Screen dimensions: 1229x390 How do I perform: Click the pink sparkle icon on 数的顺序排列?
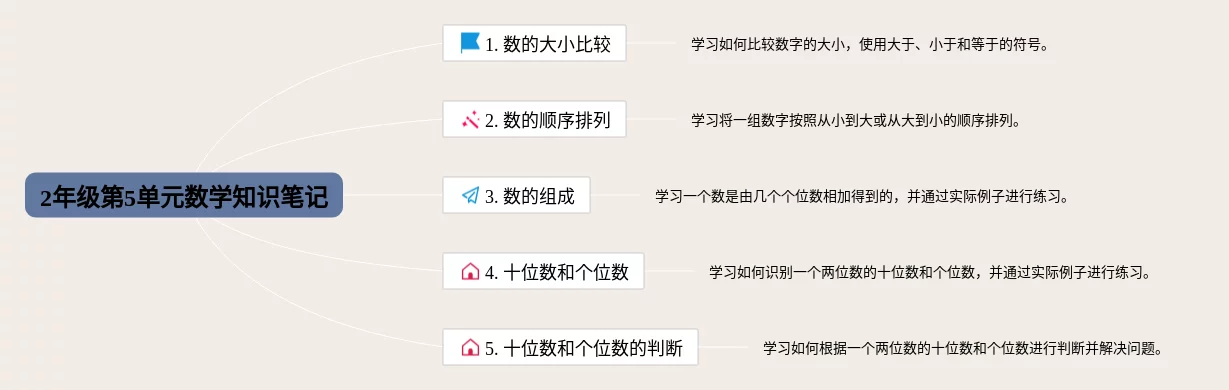click(470, 120)
